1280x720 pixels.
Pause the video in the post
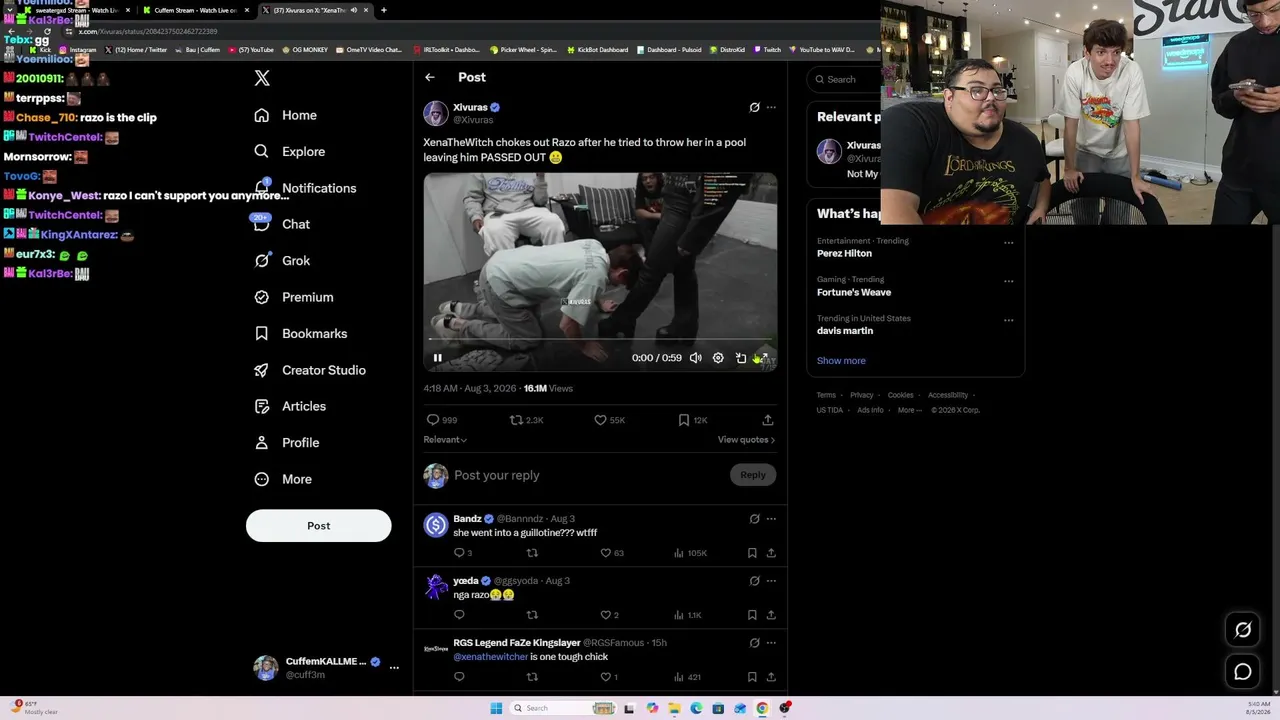(437, 358)
